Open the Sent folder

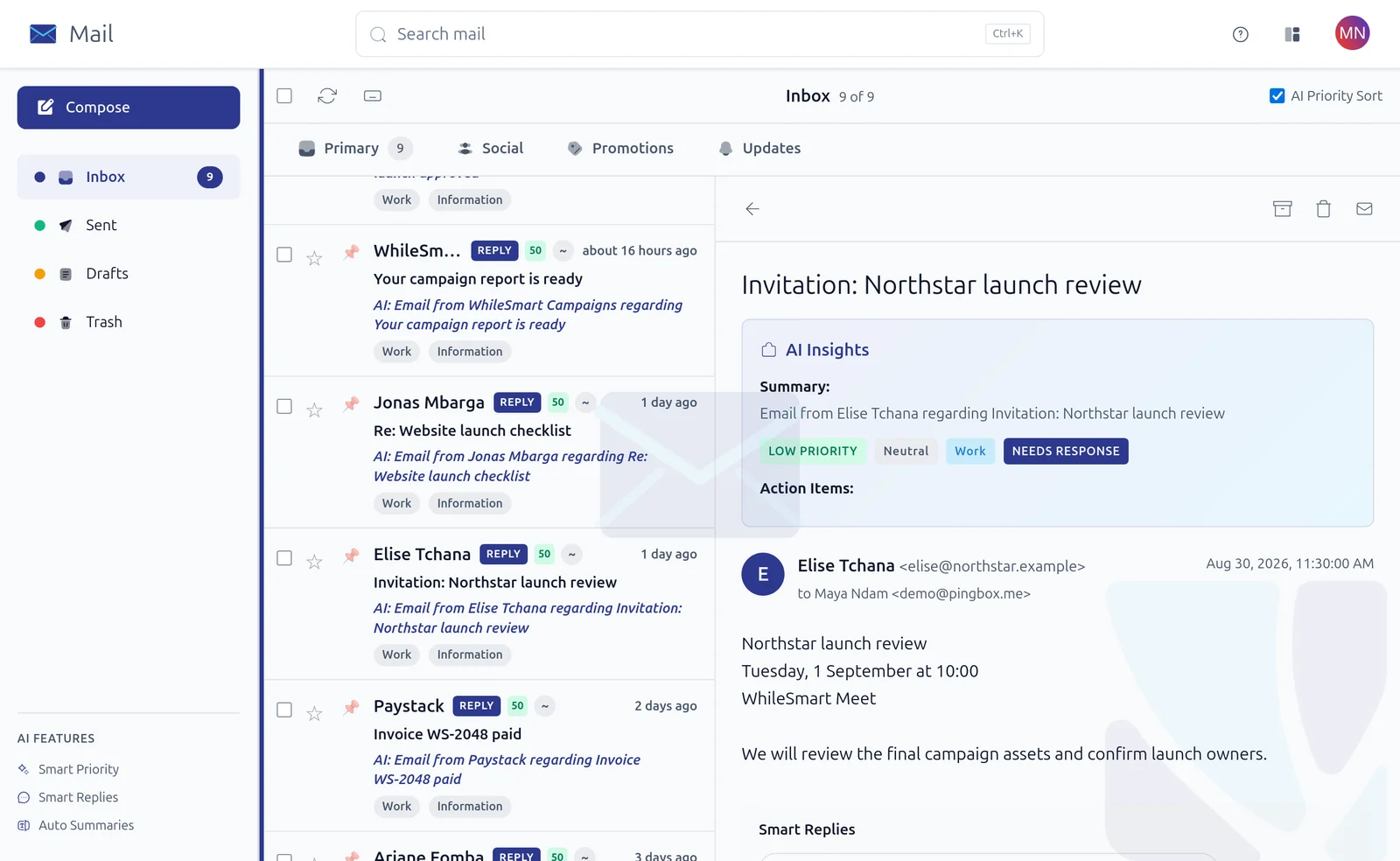(x=129, y=226)
